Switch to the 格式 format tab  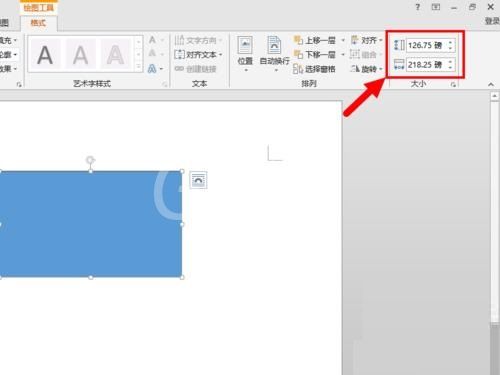38,23
